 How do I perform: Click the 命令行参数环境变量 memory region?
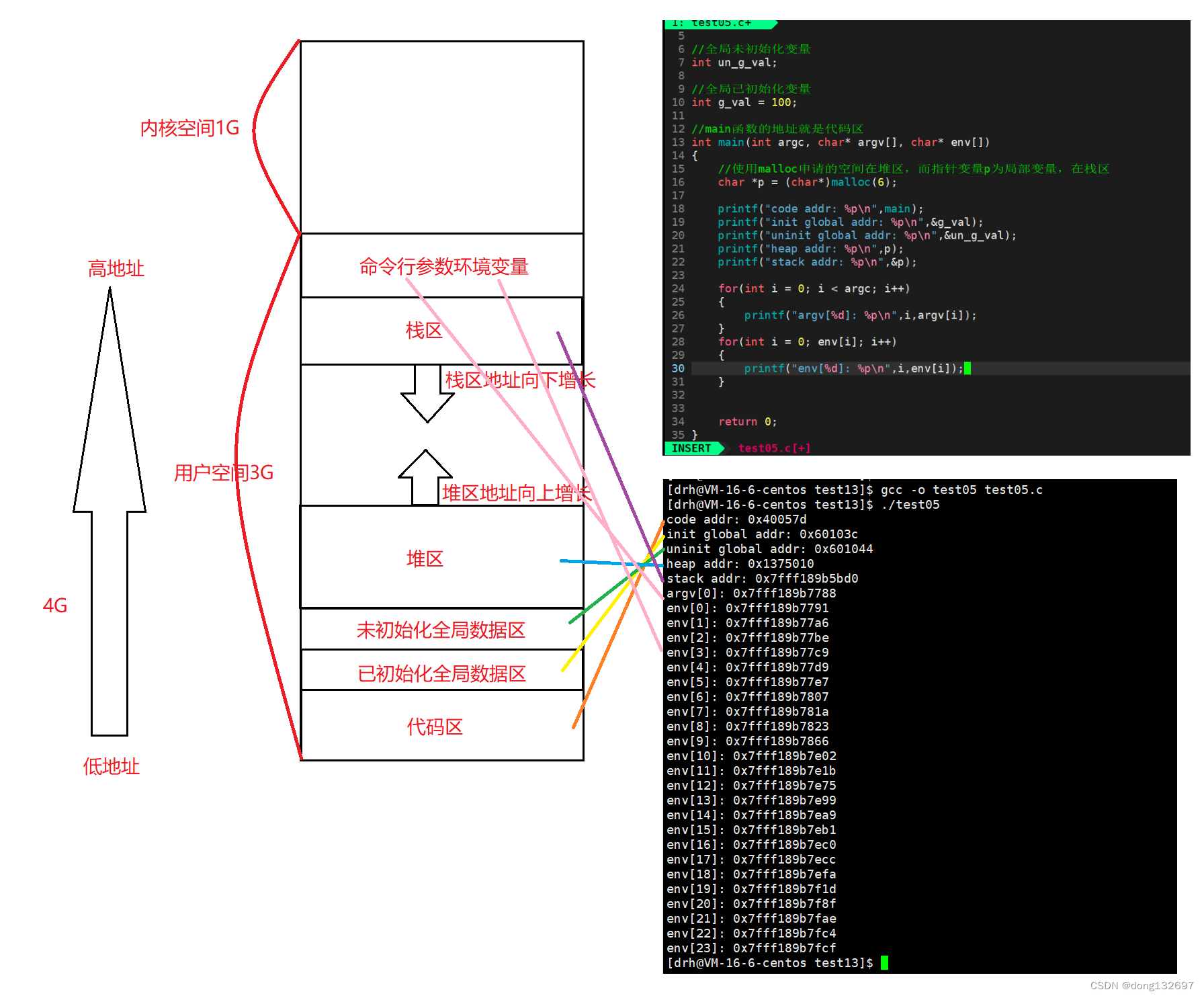point(443,267)
